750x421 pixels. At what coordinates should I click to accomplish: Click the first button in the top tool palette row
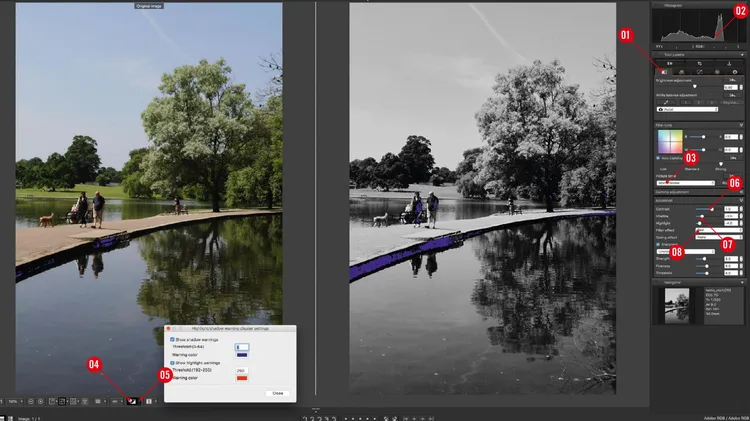[670, 64]
